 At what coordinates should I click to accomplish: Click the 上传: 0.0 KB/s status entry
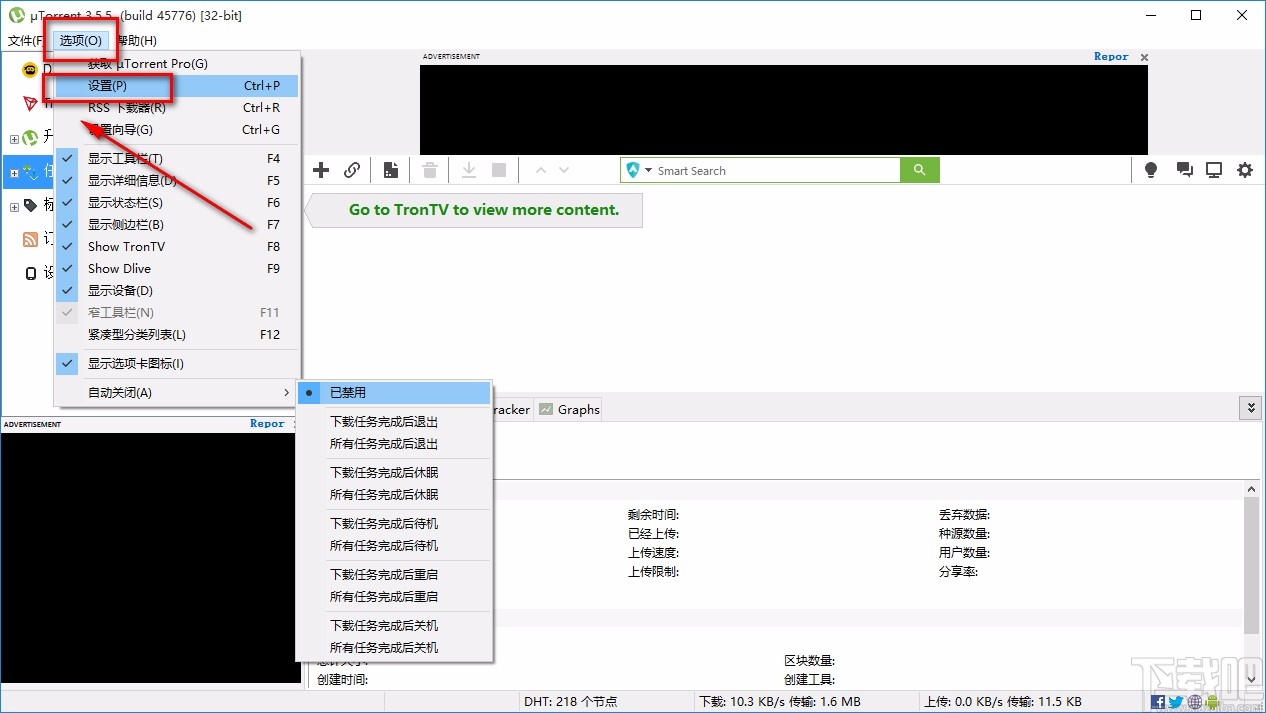tap(1003, 702)
